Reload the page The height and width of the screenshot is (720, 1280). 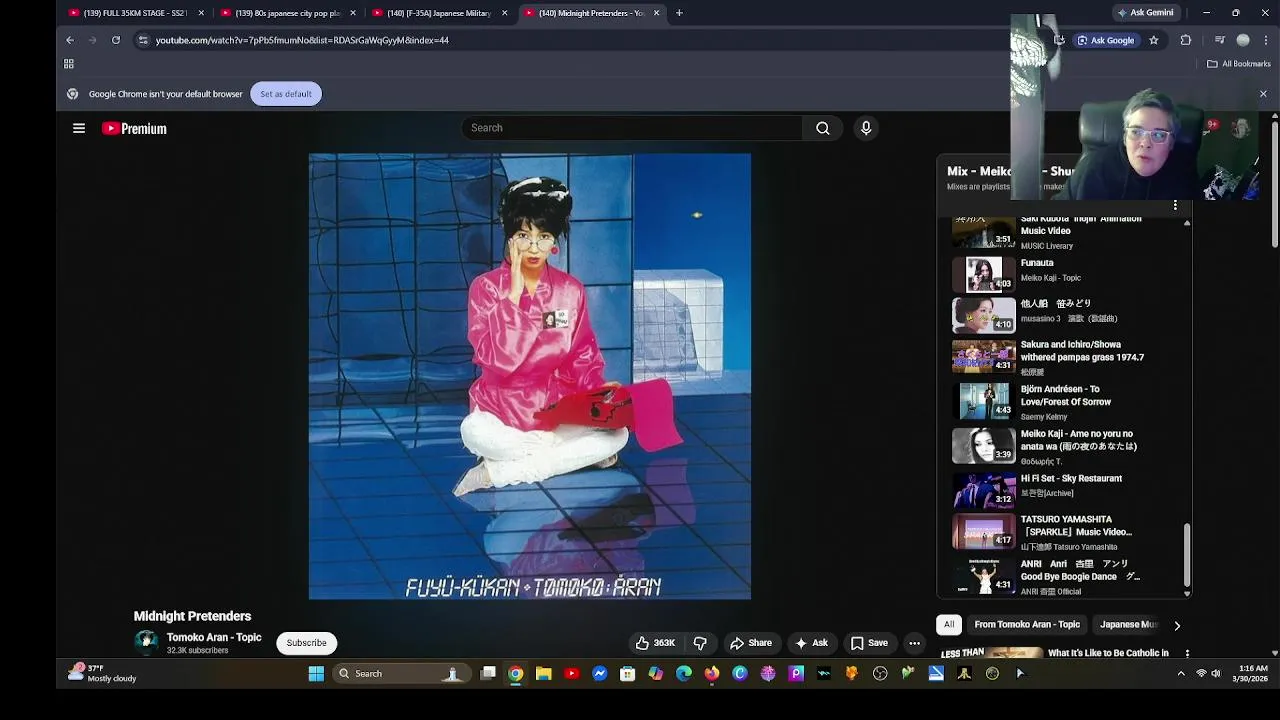[x=116, y=40]
